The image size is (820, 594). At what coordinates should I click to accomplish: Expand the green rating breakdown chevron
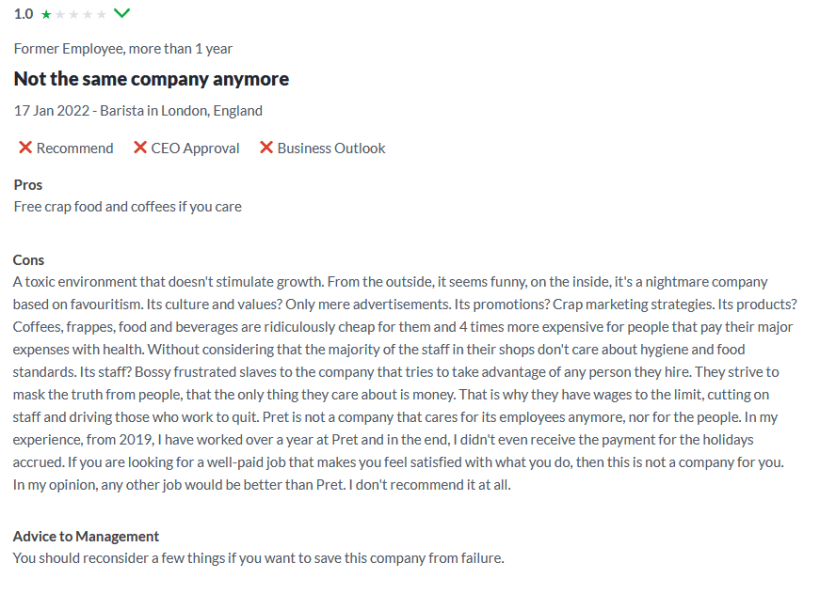[122, 14]
